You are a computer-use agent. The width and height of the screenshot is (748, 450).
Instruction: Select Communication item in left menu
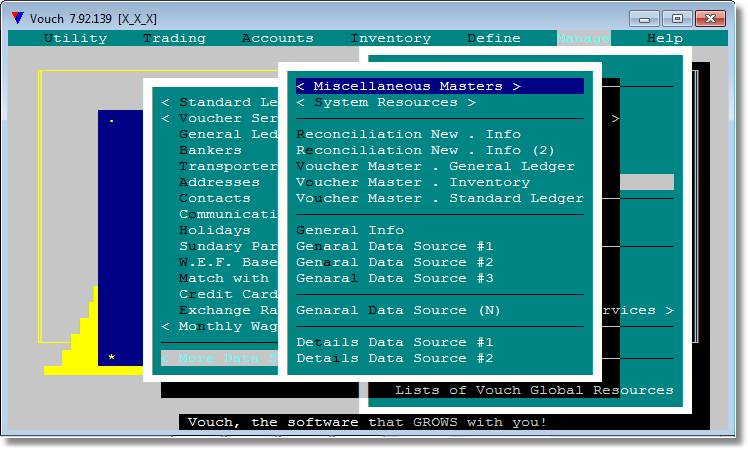[x=229, y=214]
